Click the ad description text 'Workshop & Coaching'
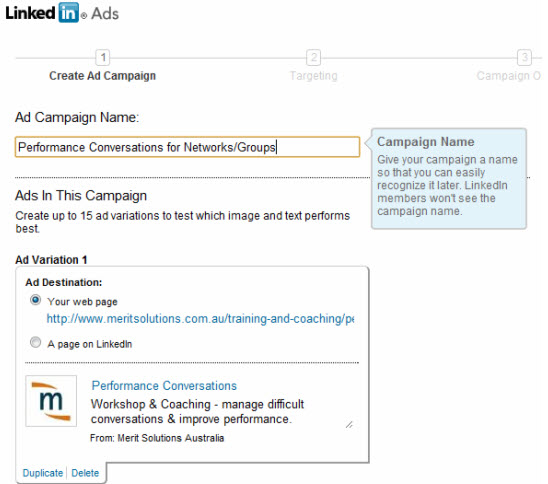Image resolution: width=548 pixels, height=484 pixels. pos(151,404)
